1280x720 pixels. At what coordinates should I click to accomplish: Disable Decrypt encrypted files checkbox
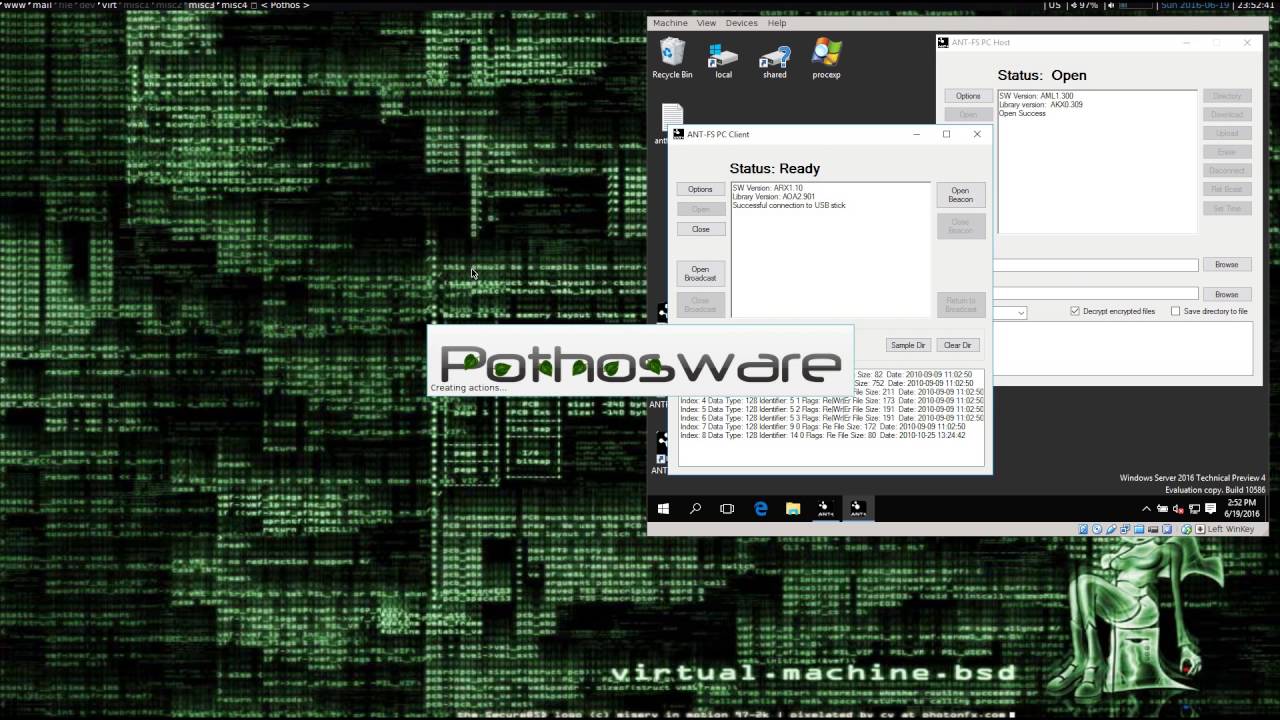click(x=1075, y=311)
